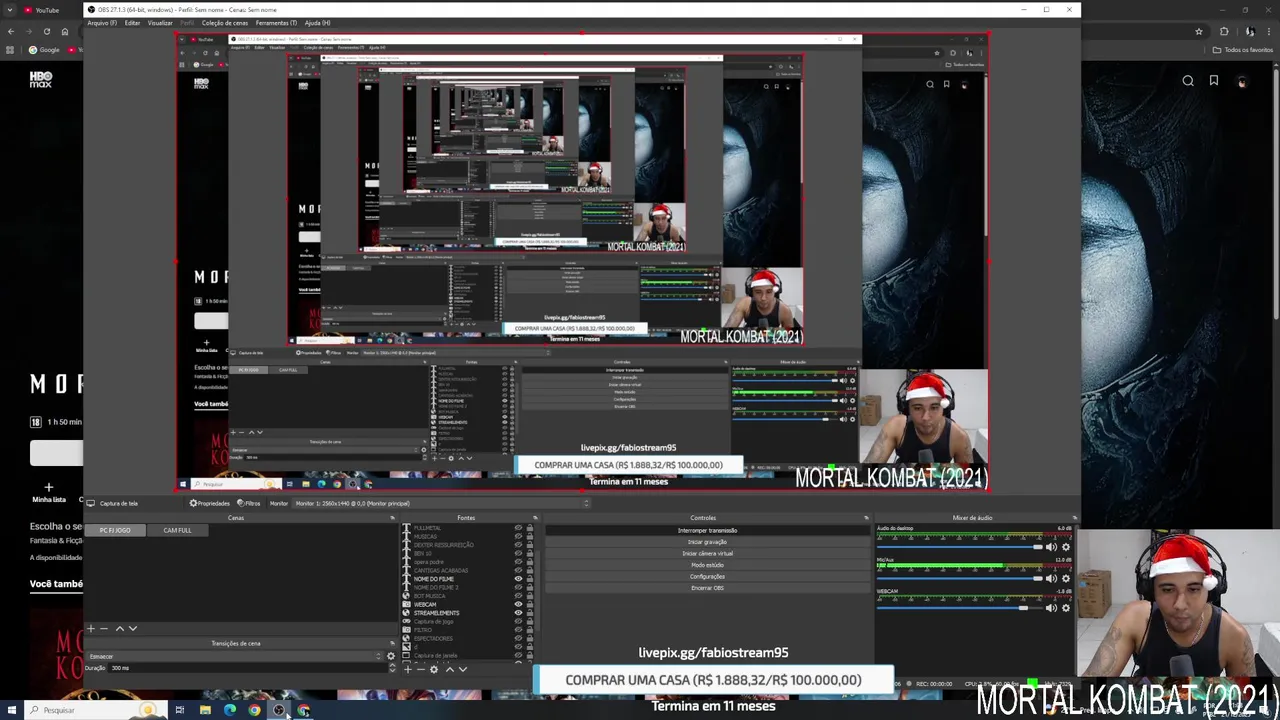Screen dimensions: 1280x720
Task: Open the Windows Start menu
Action: point(11,710)
